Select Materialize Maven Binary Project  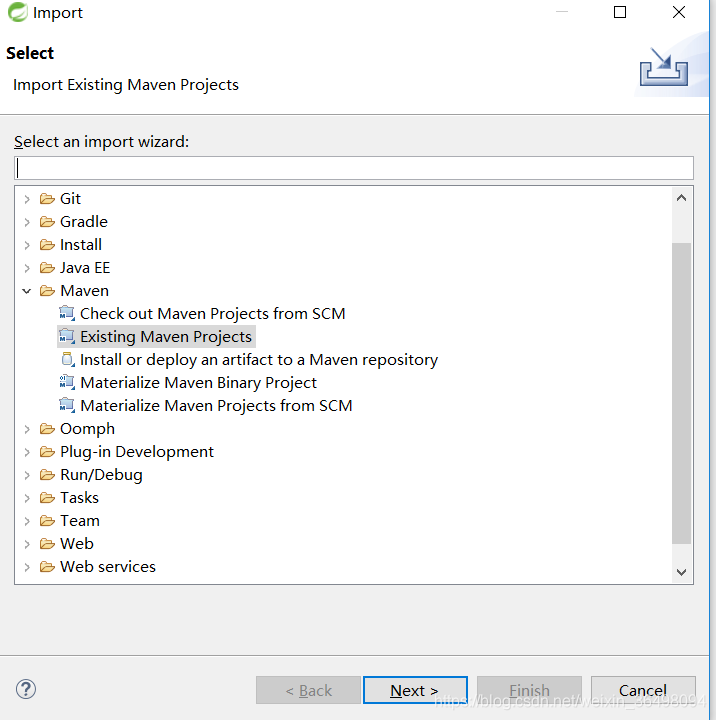tap(198, 382)
